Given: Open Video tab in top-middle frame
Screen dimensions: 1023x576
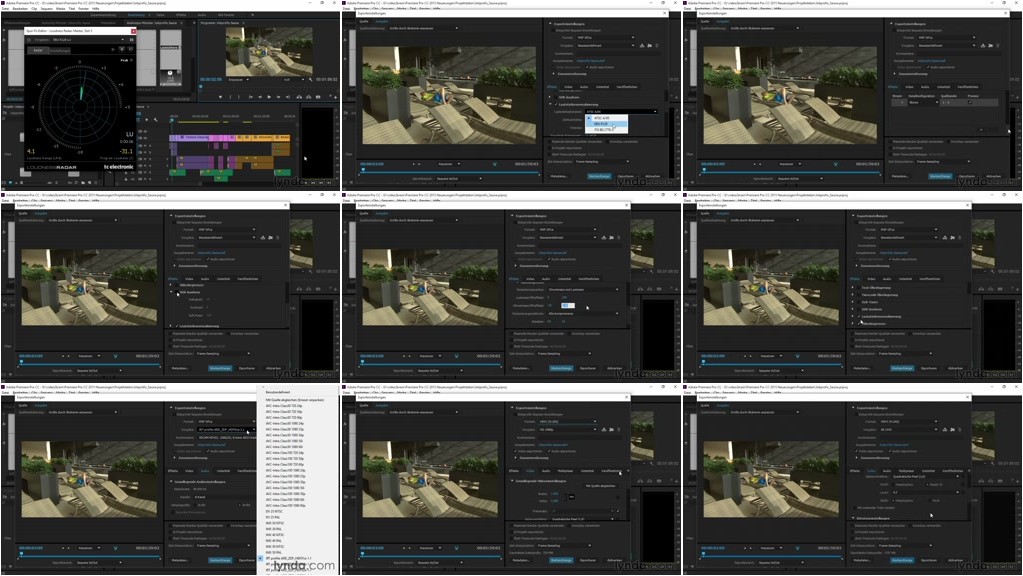Looking at the screenshot, I should coord(568,87).
